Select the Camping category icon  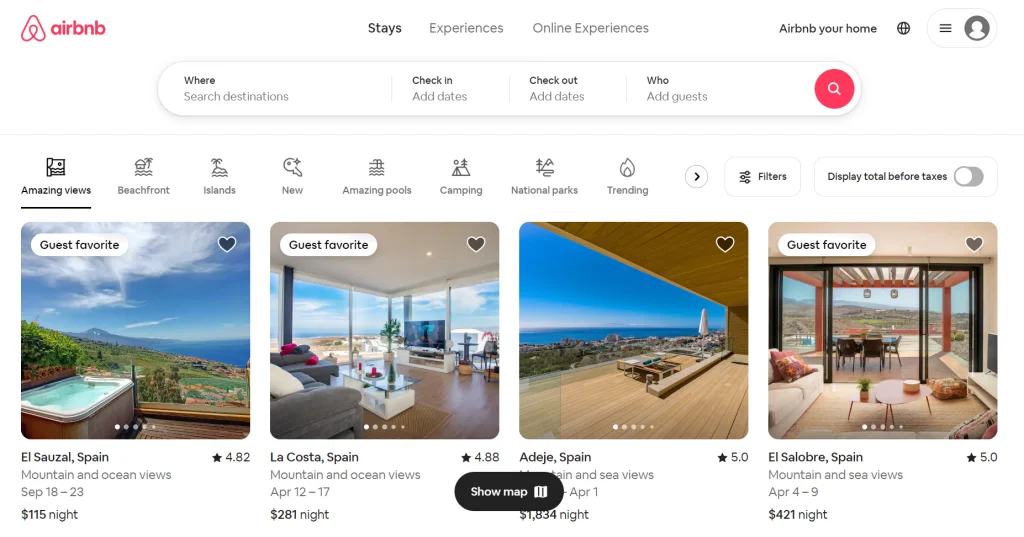[461, 167]
